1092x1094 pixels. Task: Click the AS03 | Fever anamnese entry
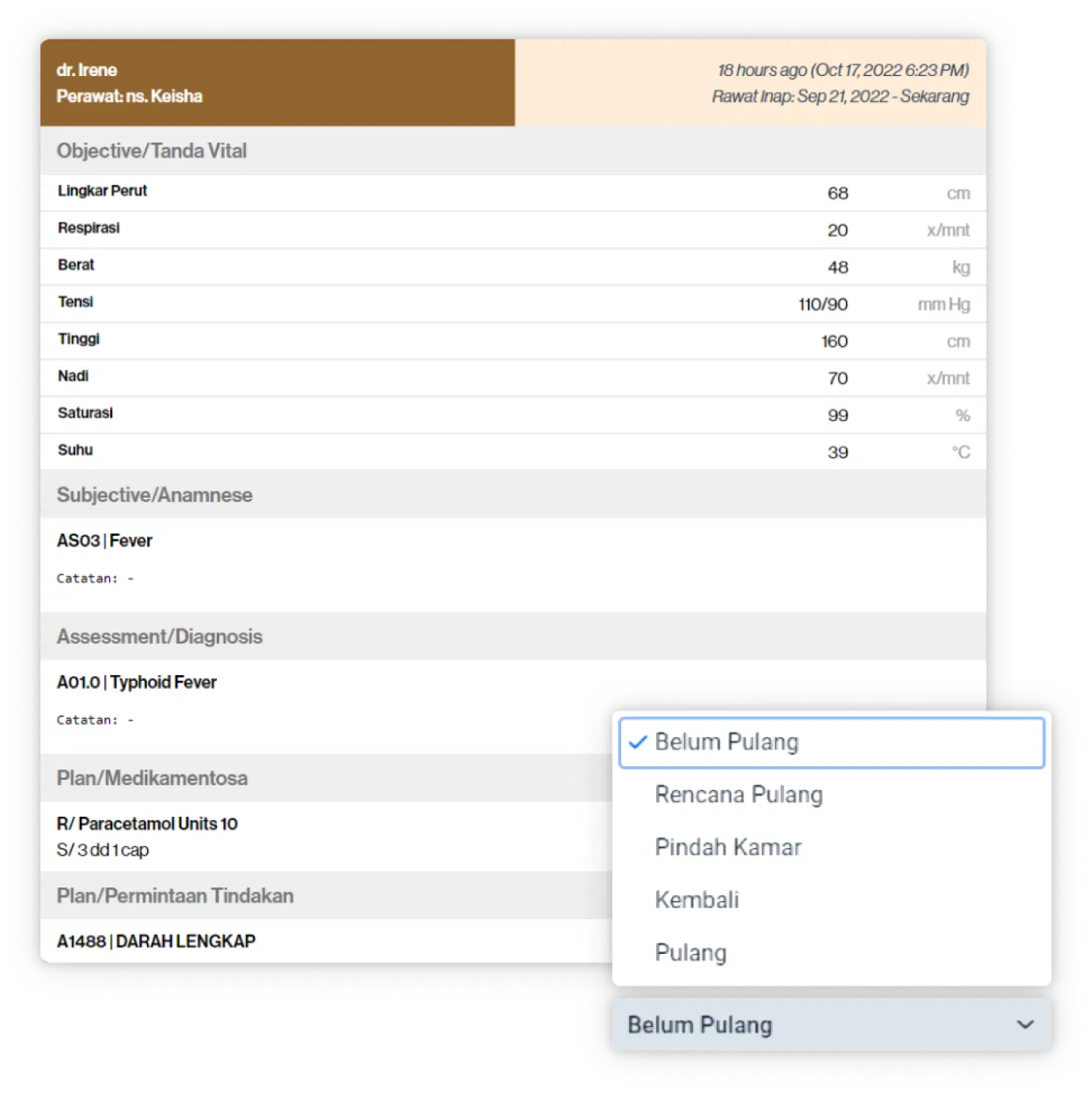104,541
